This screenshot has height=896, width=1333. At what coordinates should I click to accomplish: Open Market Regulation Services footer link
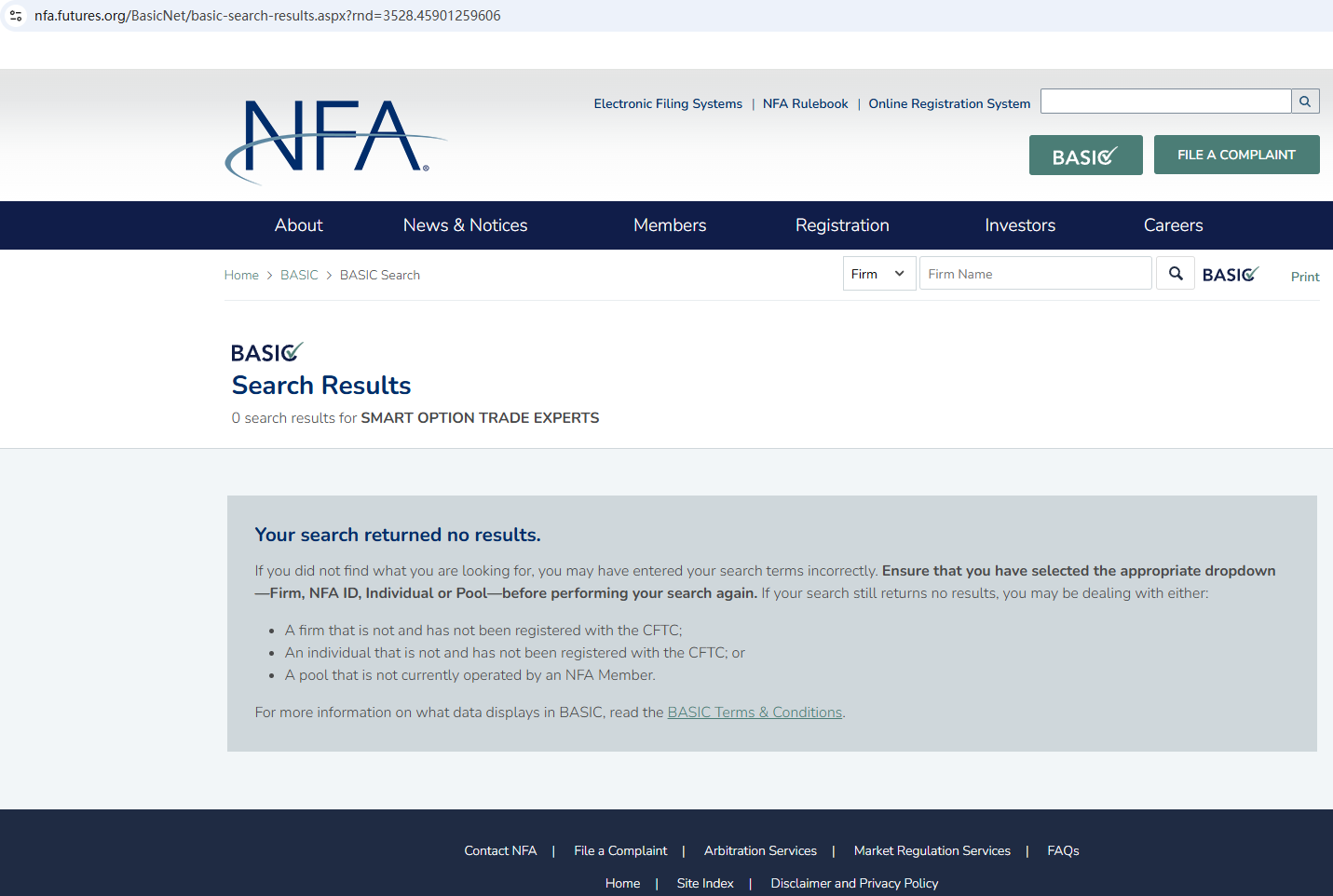pos(932,850)
